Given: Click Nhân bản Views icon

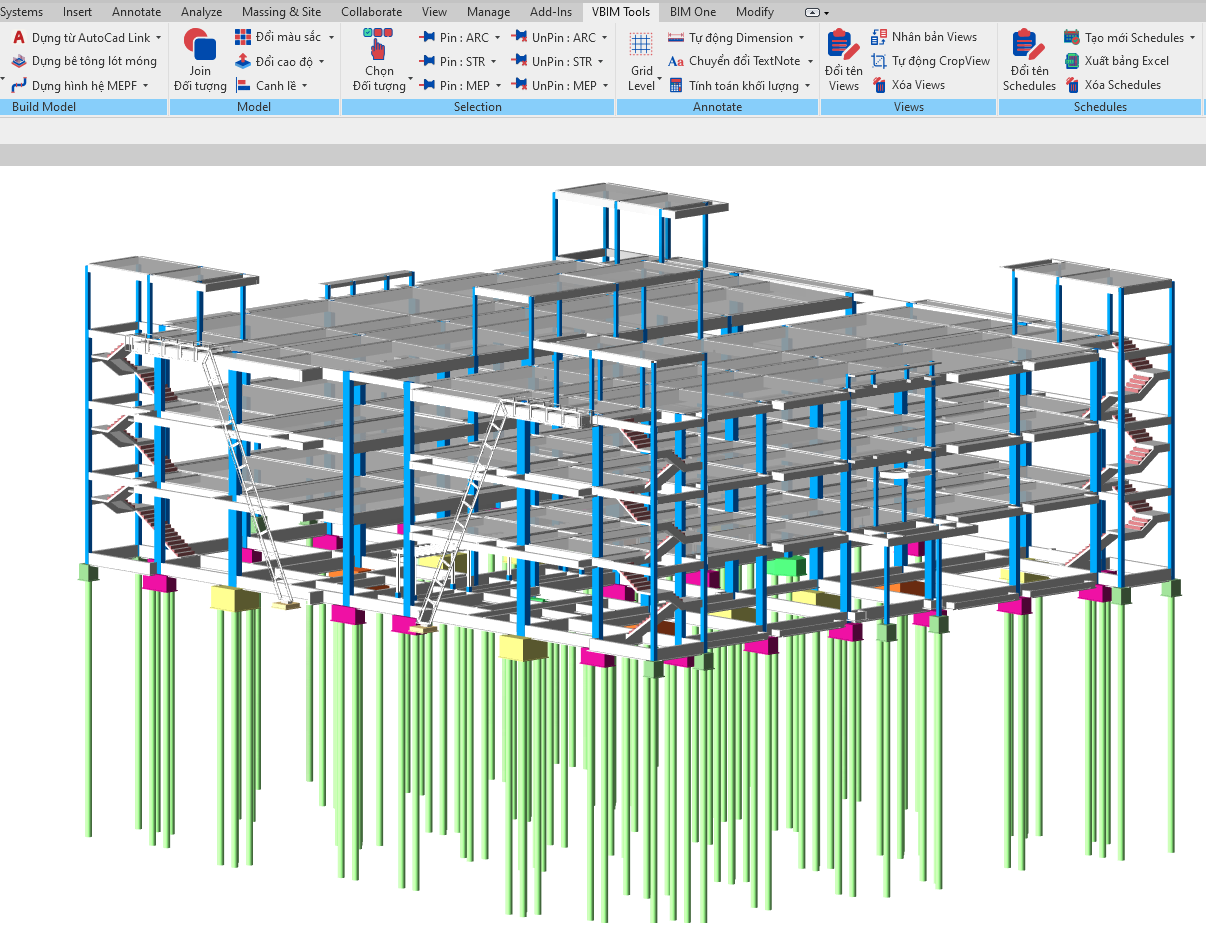Looking at the screenshot, I should tap(879, 37).
